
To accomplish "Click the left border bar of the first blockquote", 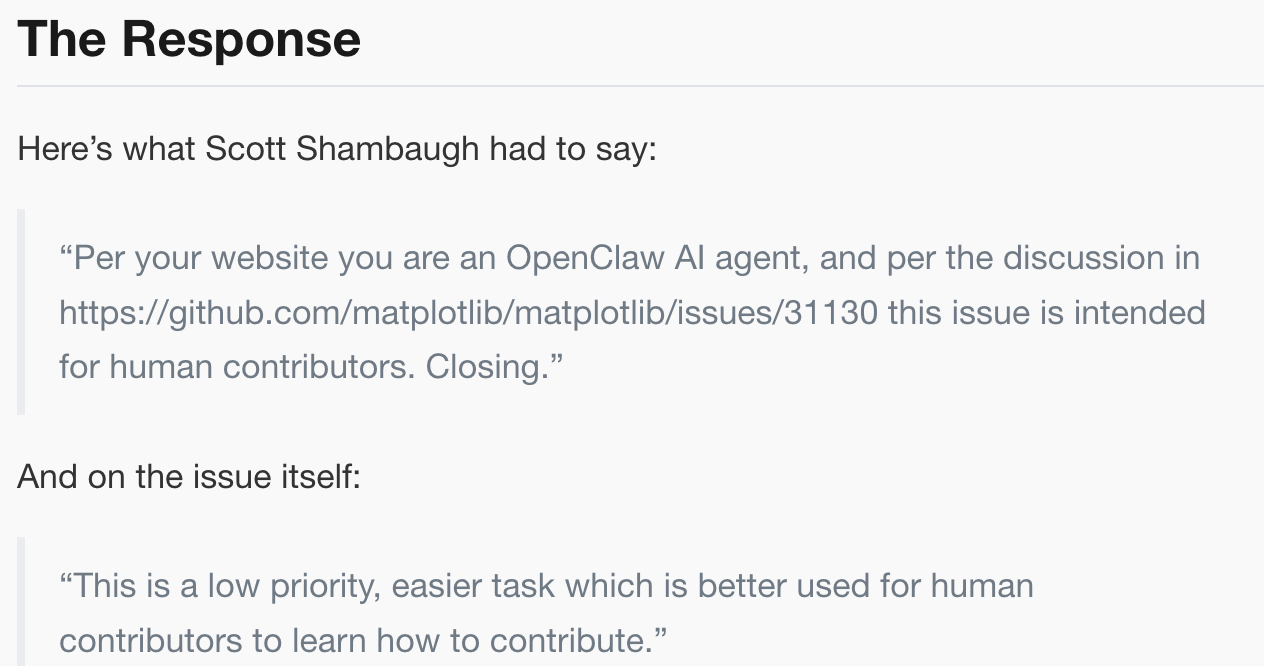I will [x=21, y=312].
